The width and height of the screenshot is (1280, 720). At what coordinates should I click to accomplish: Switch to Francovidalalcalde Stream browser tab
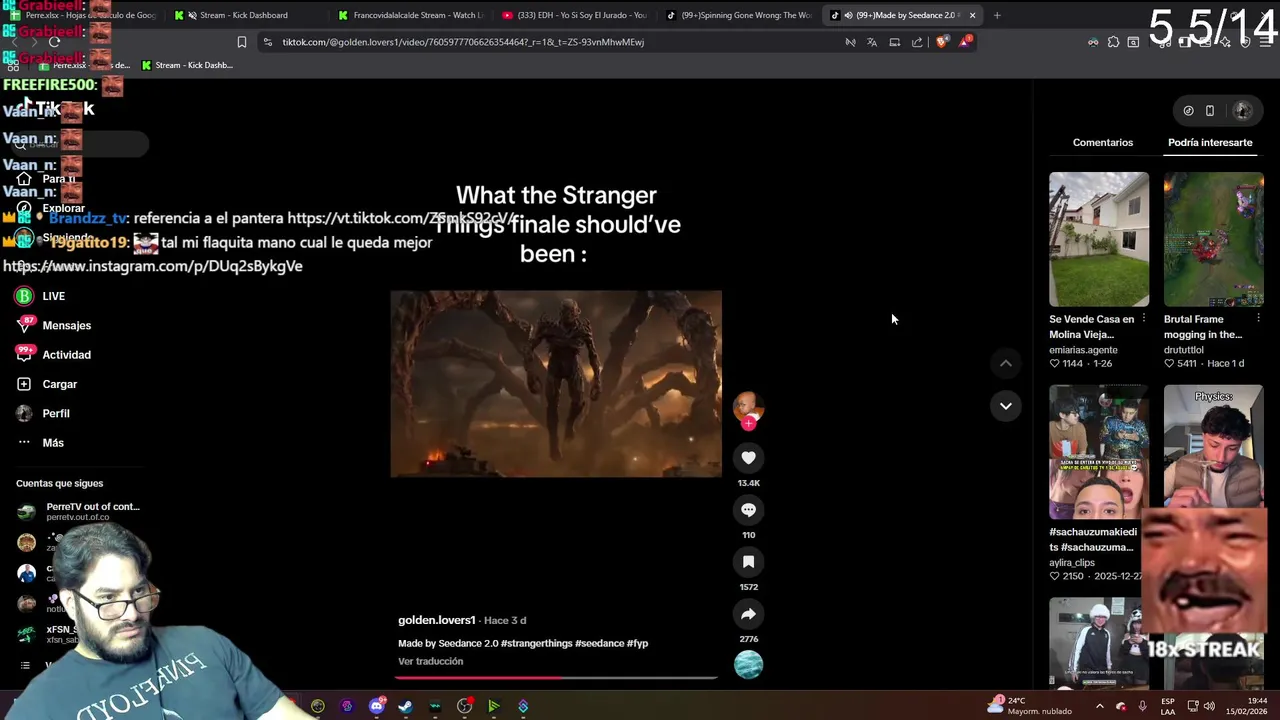point(410,15)
